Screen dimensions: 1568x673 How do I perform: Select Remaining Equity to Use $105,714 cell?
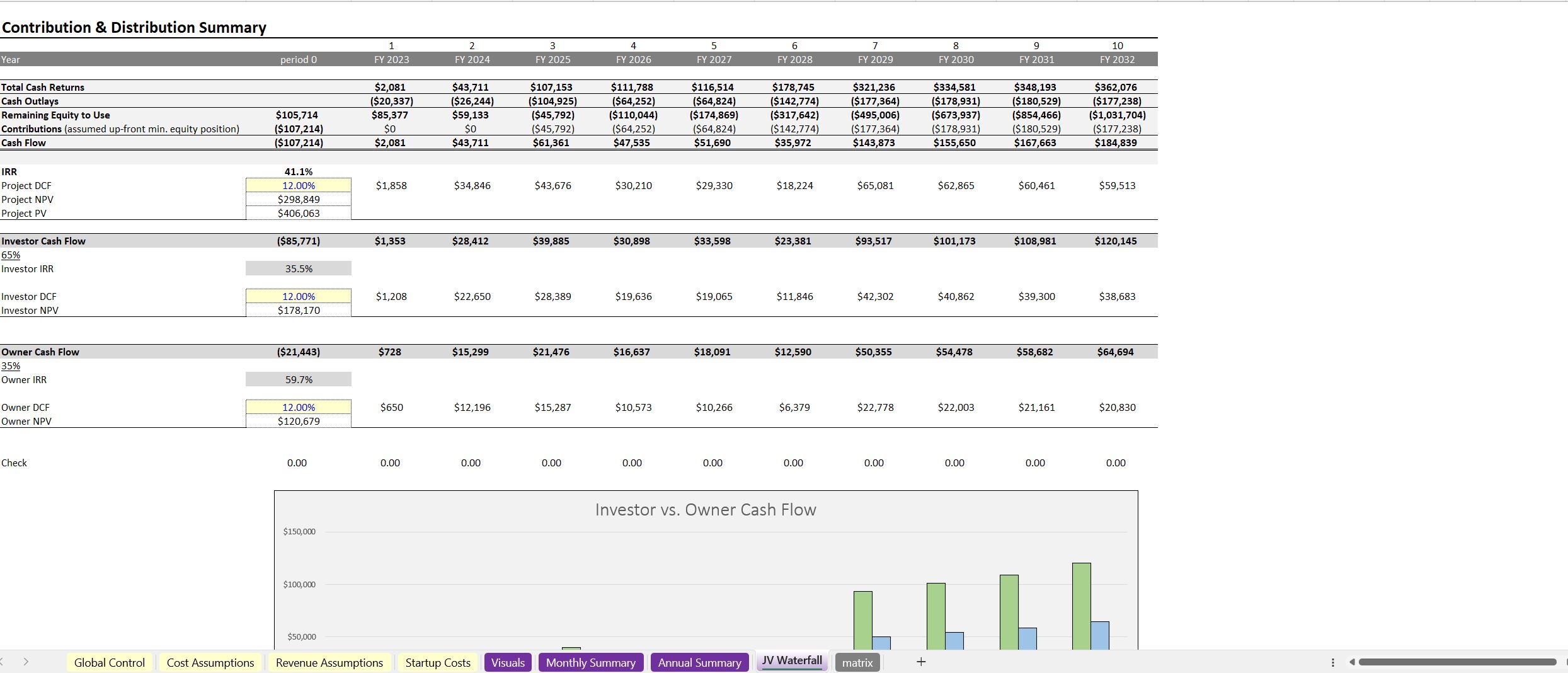coord(297,115)
